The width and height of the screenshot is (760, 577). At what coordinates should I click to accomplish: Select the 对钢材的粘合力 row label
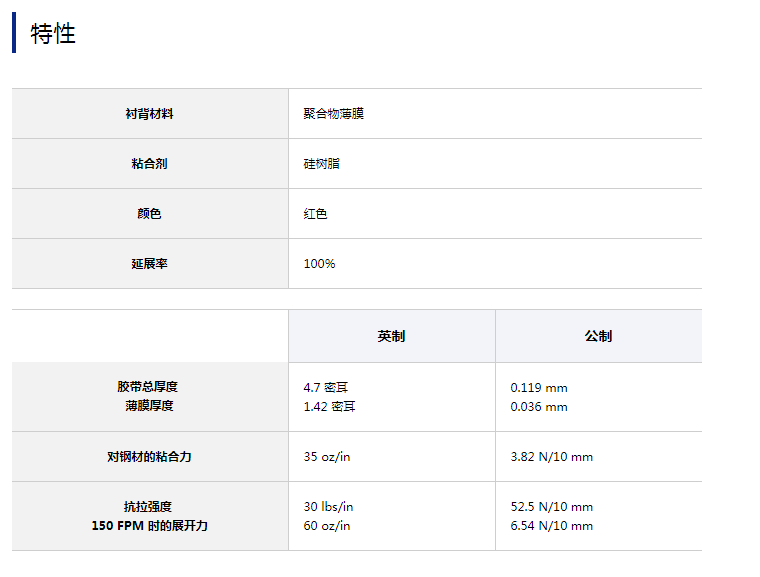tap(149, 457)
